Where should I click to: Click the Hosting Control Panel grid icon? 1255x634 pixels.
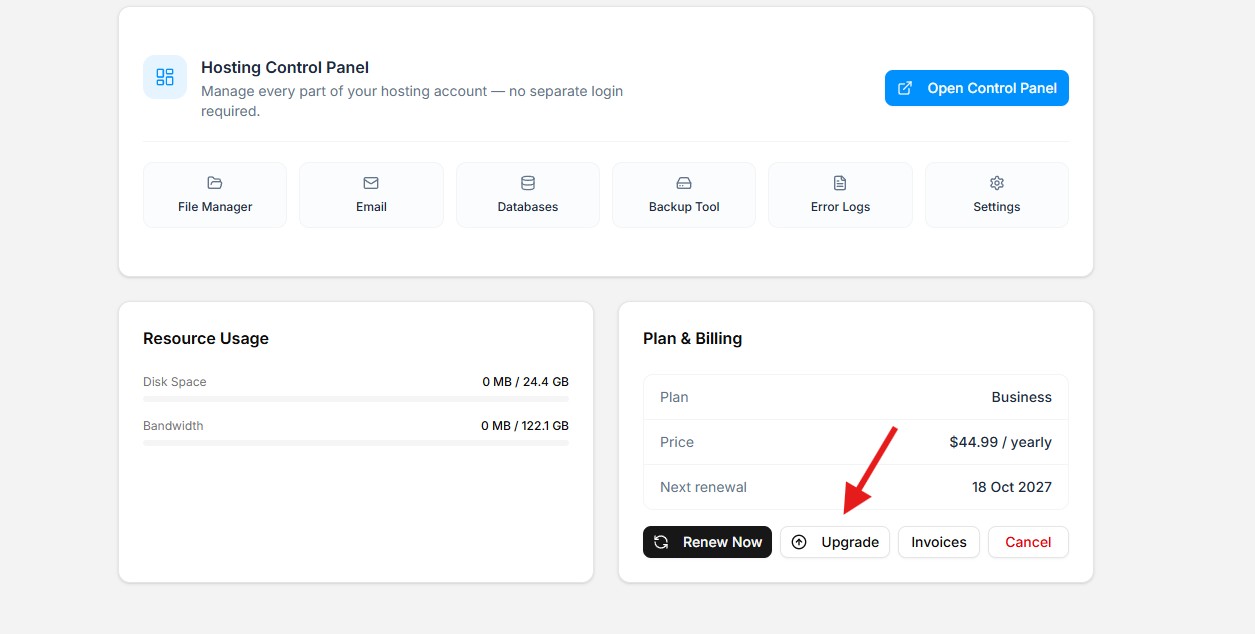165,77
